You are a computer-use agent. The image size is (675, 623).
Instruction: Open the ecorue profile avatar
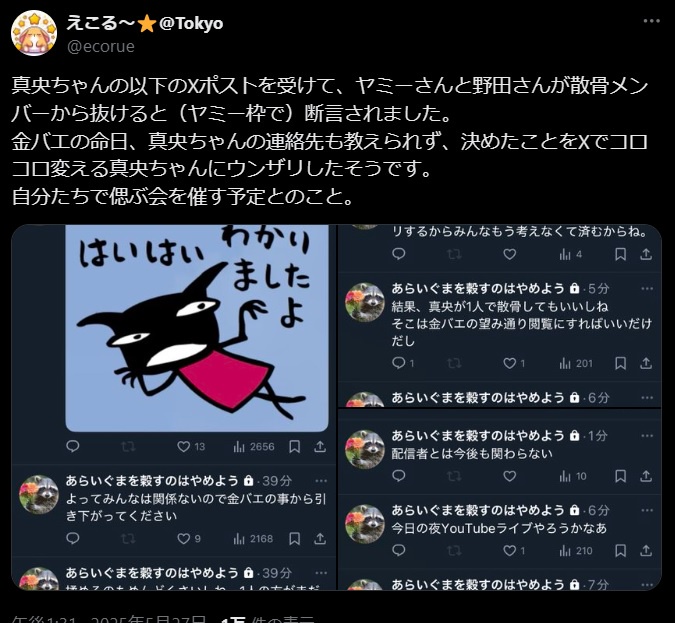[34, 33]
